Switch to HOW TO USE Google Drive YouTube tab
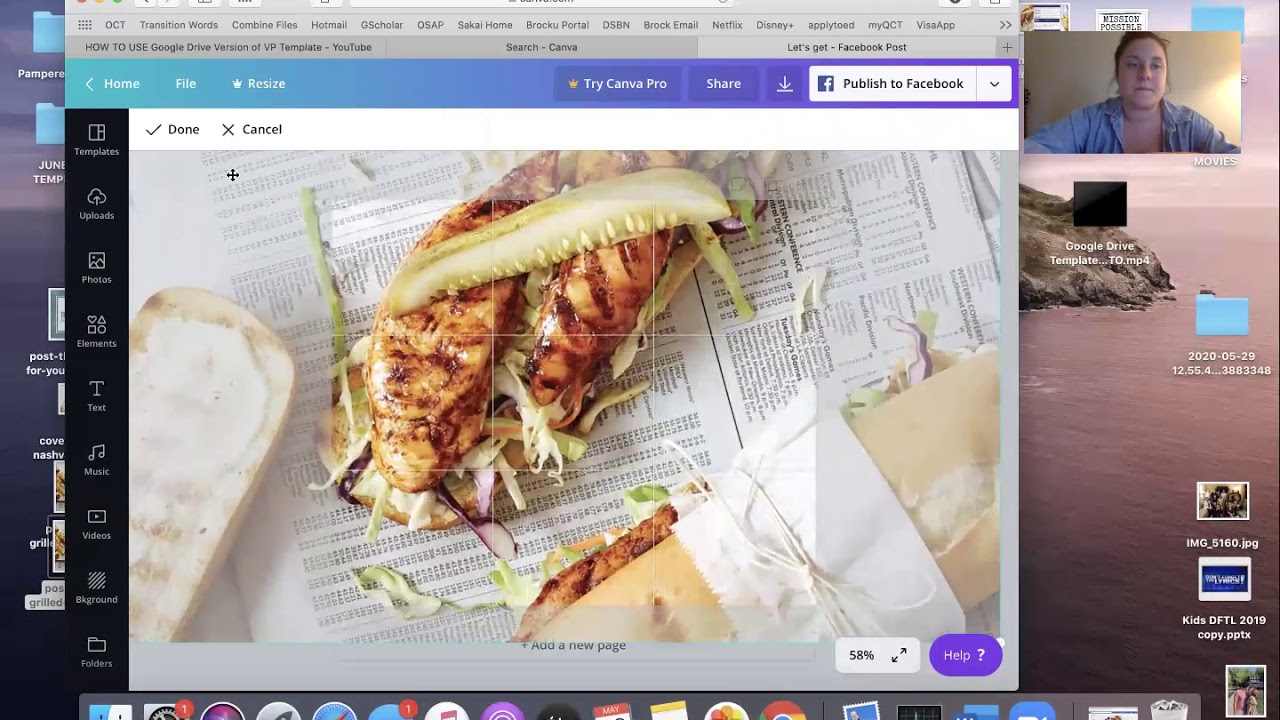 (228, 47)
